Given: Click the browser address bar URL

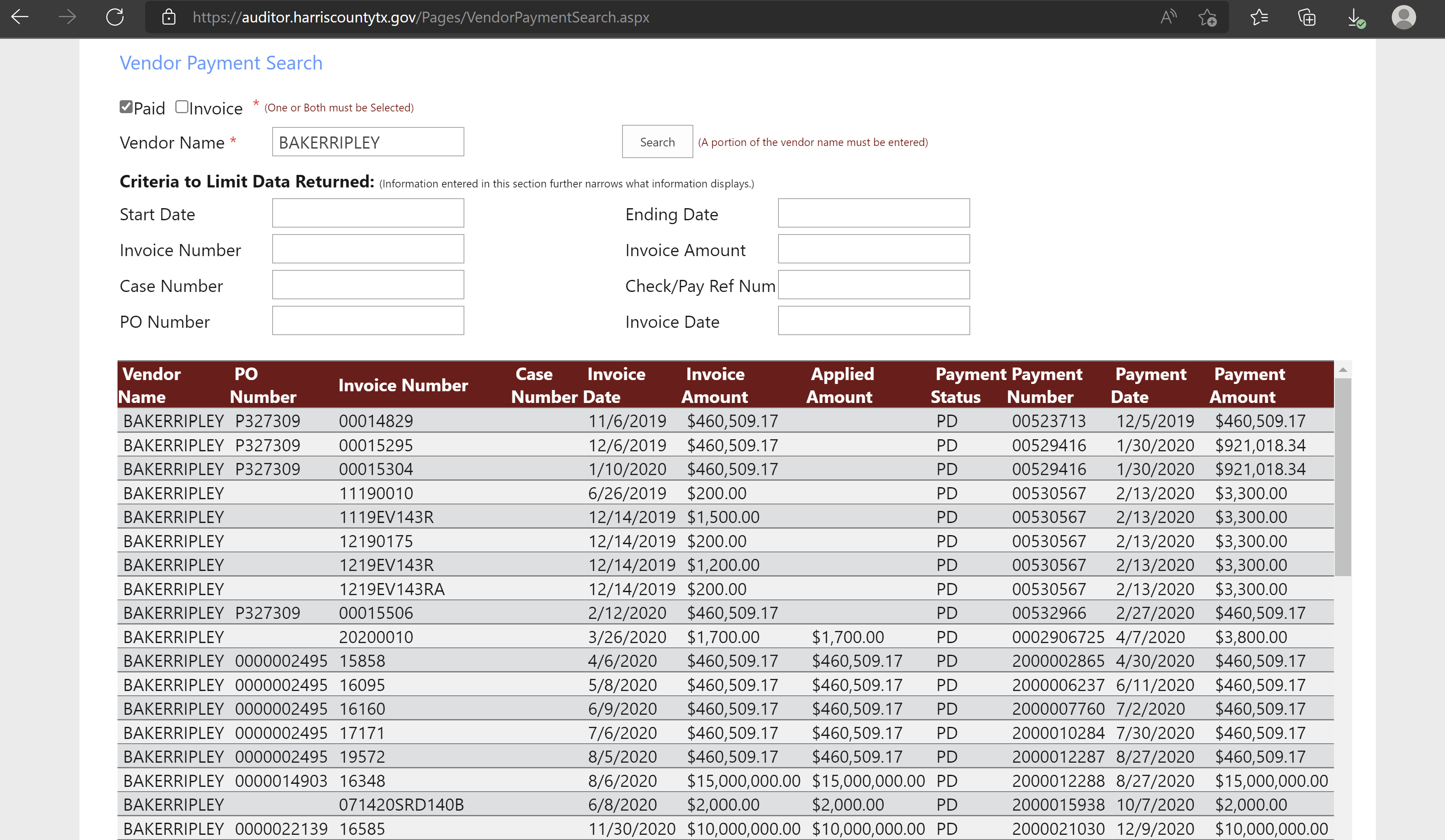Looking at the screenshot, I should (x=421, y=17).
